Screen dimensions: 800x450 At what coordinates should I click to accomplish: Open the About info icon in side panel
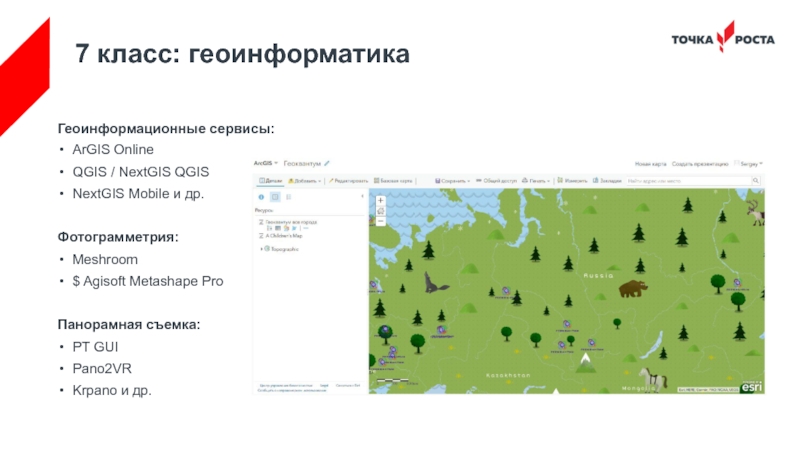[x=261, y=197]
